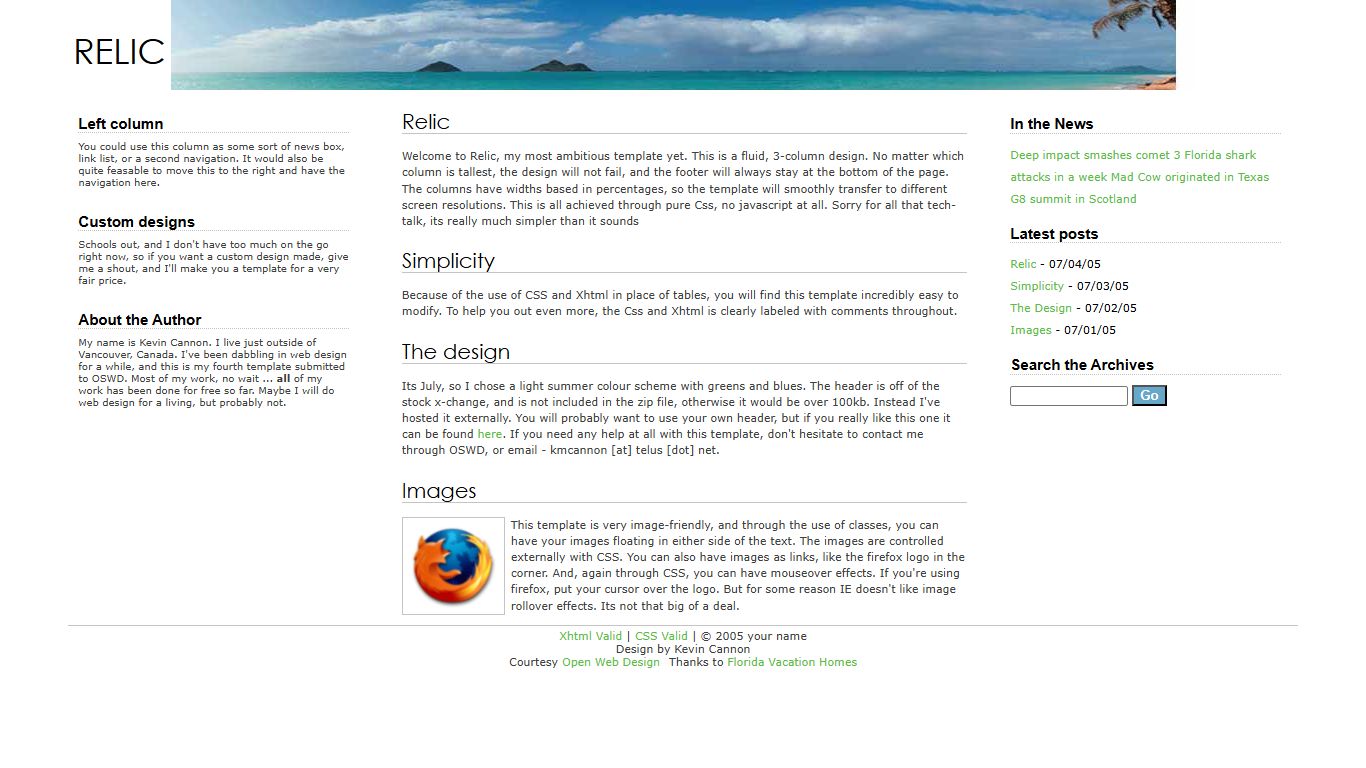Viewport: 1366px width, 768px height.
Task: Open The Design link under Latest posts
Action: point(1040,308)
